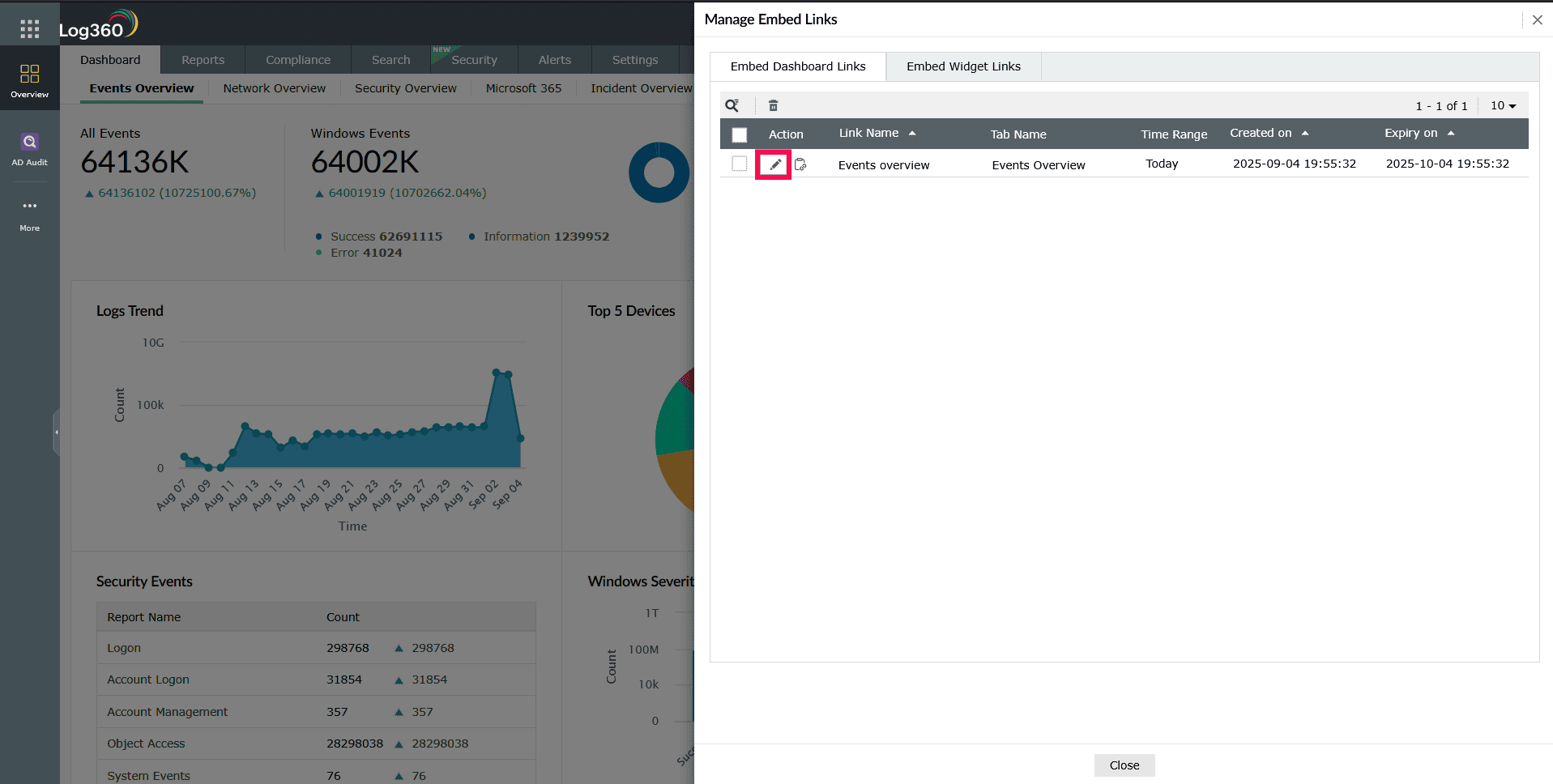Check the select-all checkbox in table header
This screenshot has height=784, width=1553.
739,134
